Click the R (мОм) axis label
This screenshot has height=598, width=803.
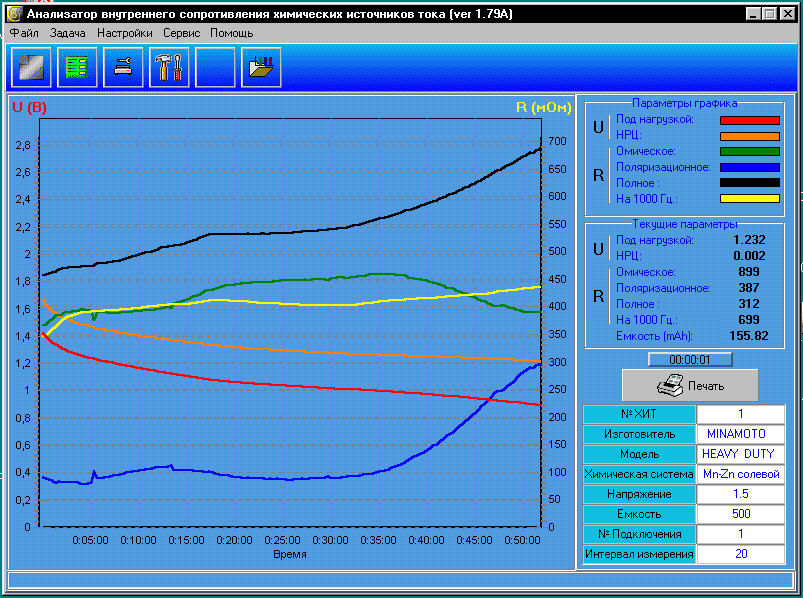(543, 108)
